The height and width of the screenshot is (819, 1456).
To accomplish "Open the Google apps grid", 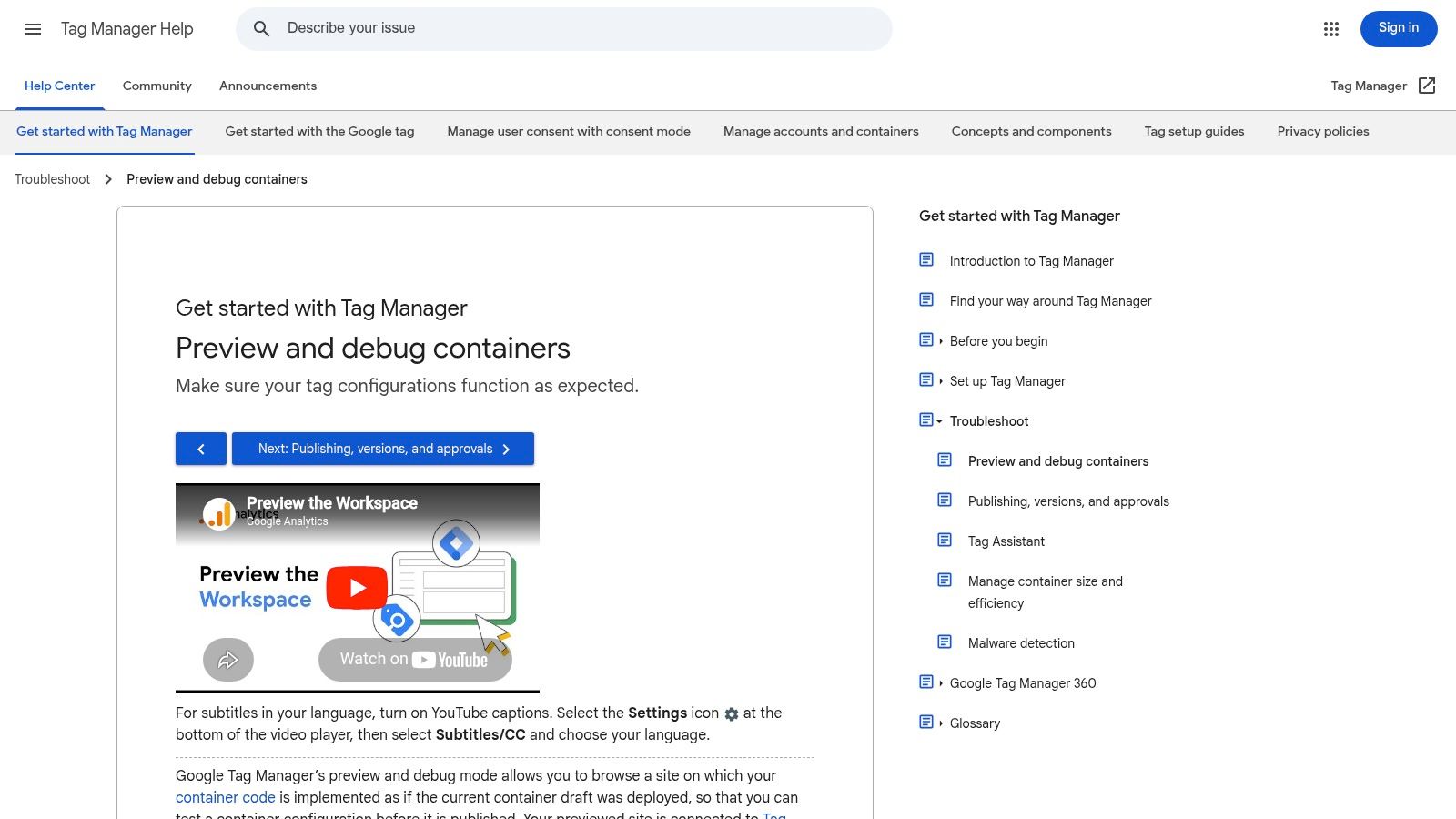I will (1330, 28).
